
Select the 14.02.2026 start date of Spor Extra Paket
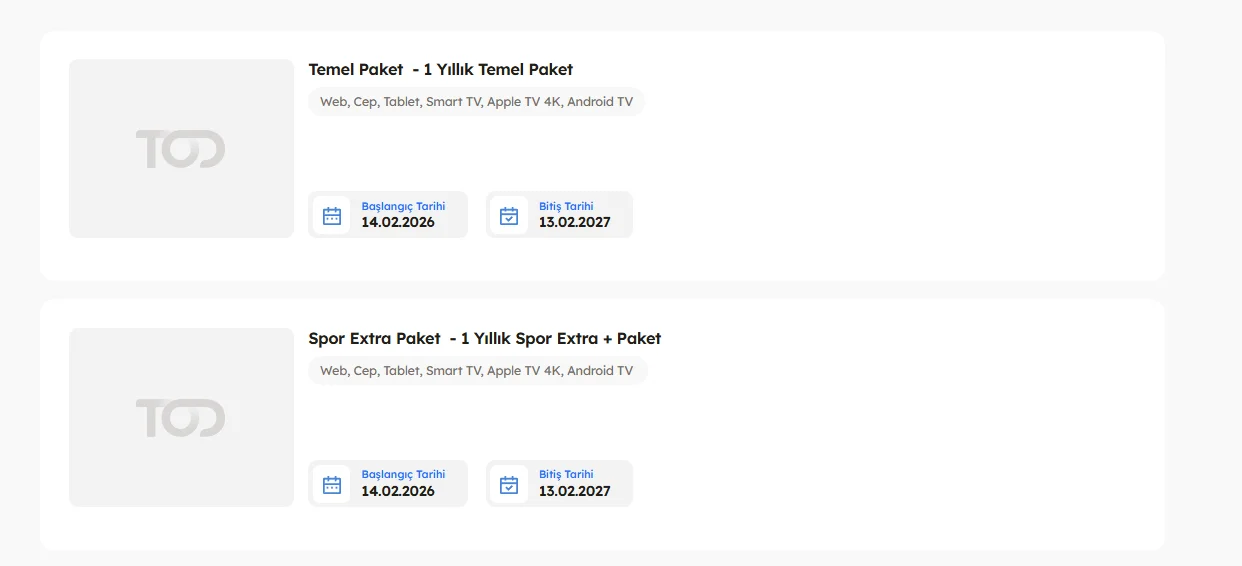(398, 491)
